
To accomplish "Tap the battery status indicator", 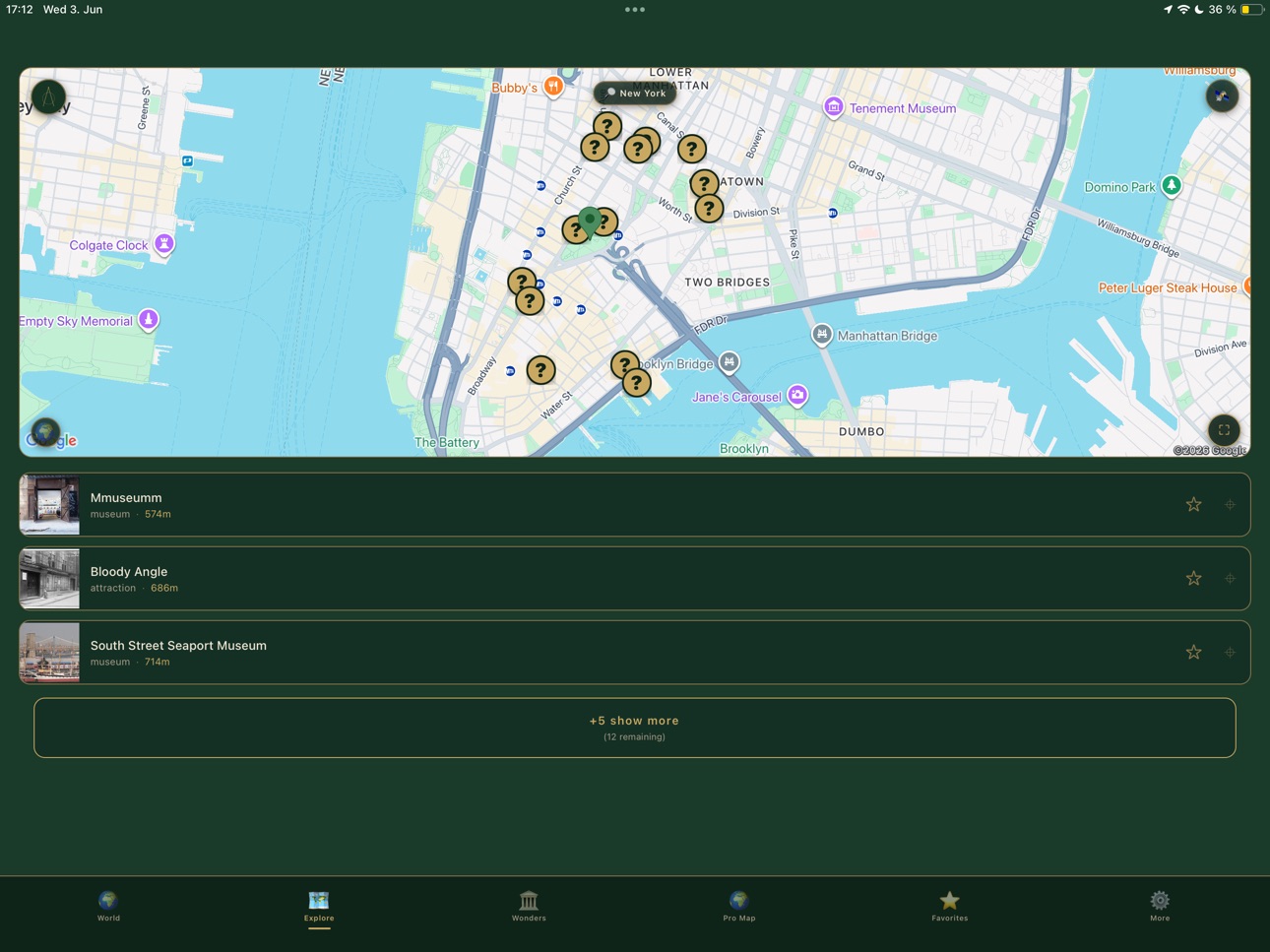I will coord(1251,10).
